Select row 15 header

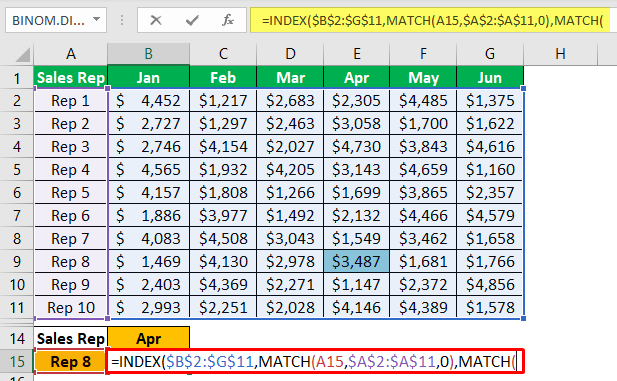tap(17, 361)
